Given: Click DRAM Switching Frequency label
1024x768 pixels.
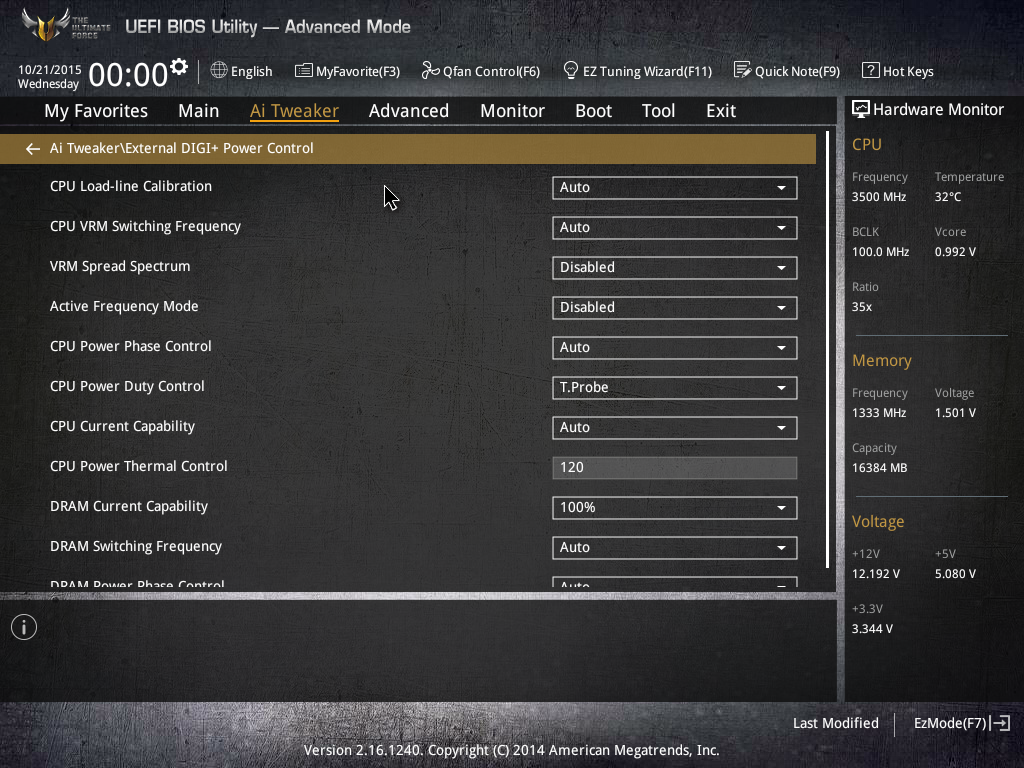Looking at the screenshot, I should (136, 546).
